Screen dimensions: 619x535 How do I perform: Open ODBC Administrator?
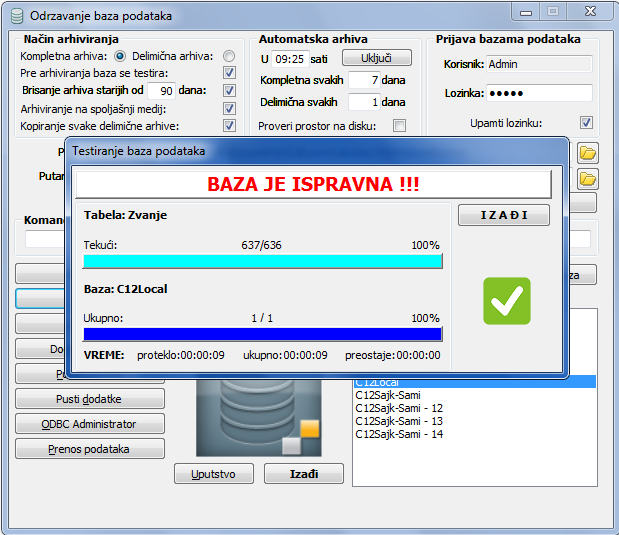pyautogui.click(x=90, y=424)
